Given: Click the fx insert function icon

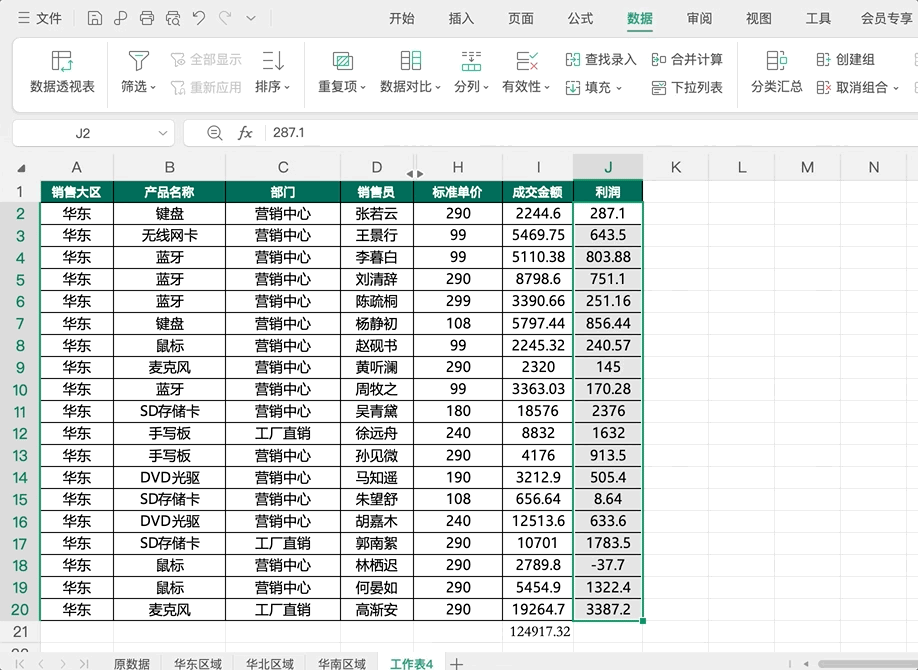Looking at the screenshot, I should (x=245, y=133).
